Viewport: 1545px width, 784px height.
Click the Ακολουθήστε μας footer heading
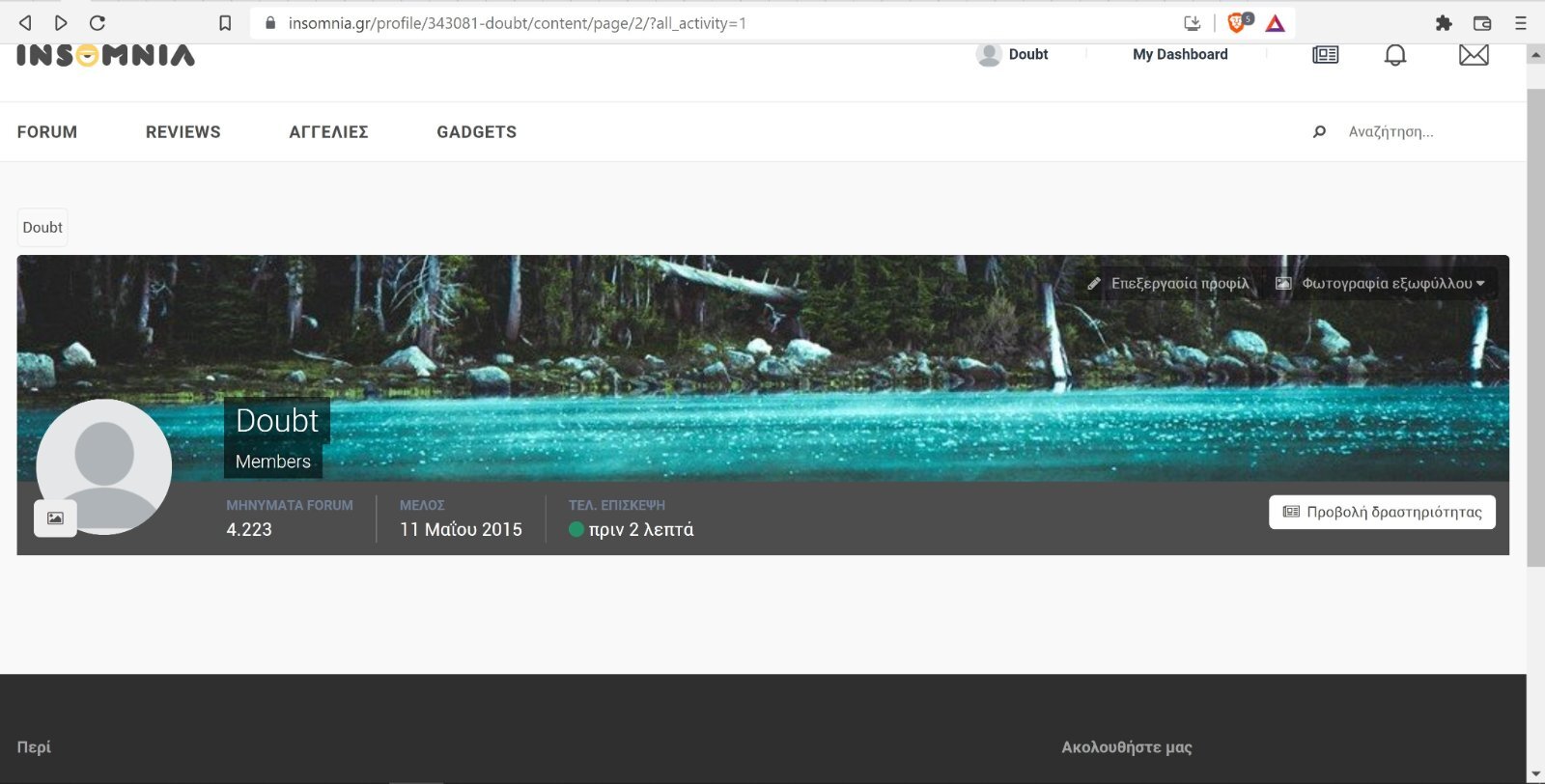point(1127,747)
